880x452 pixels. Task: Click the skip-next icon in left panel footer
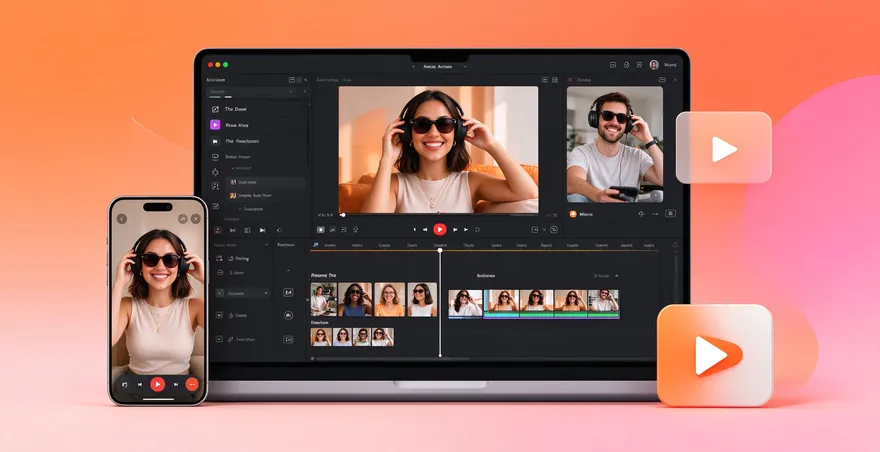click(262, 230)
